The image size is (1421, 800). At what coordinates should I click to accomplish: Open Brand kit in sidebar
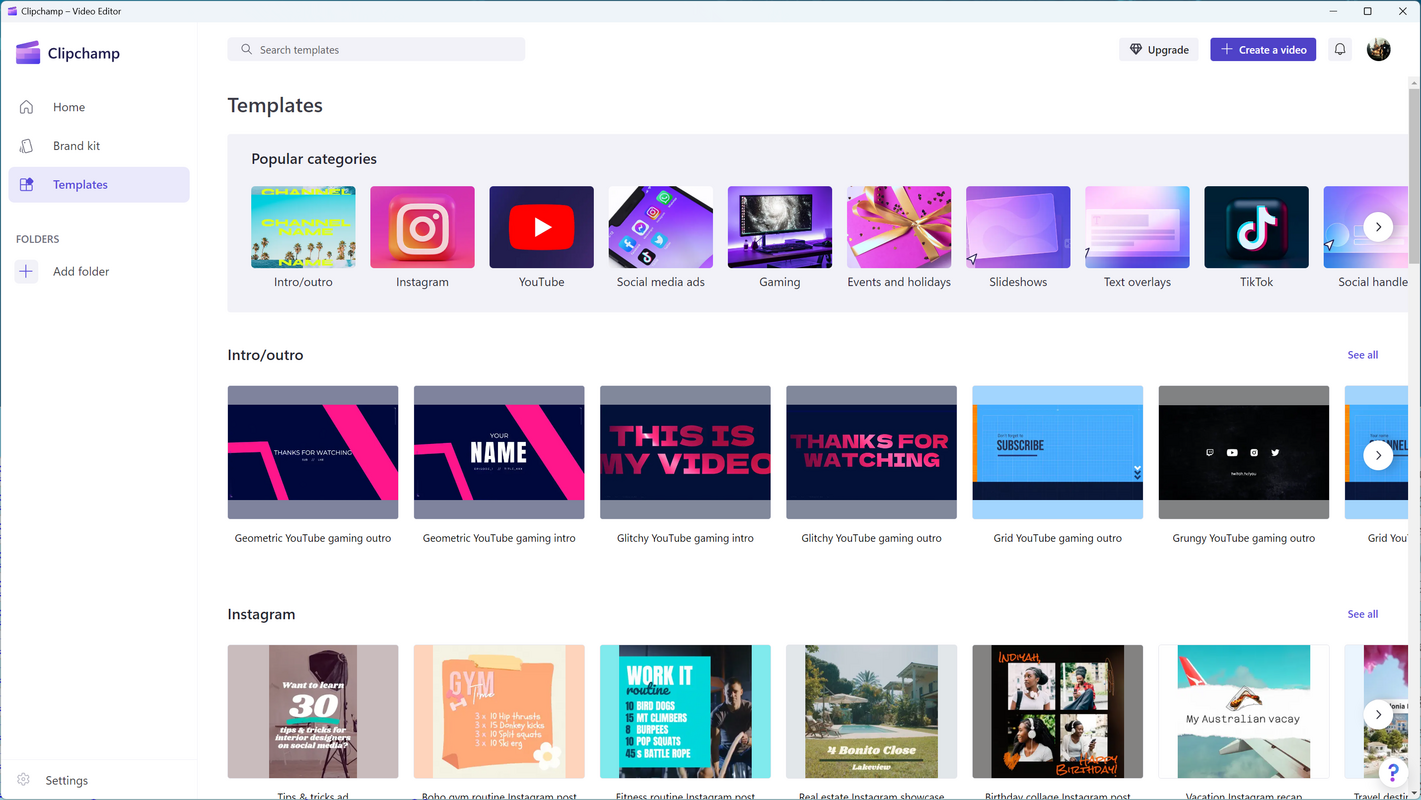[x=76, y=146]
